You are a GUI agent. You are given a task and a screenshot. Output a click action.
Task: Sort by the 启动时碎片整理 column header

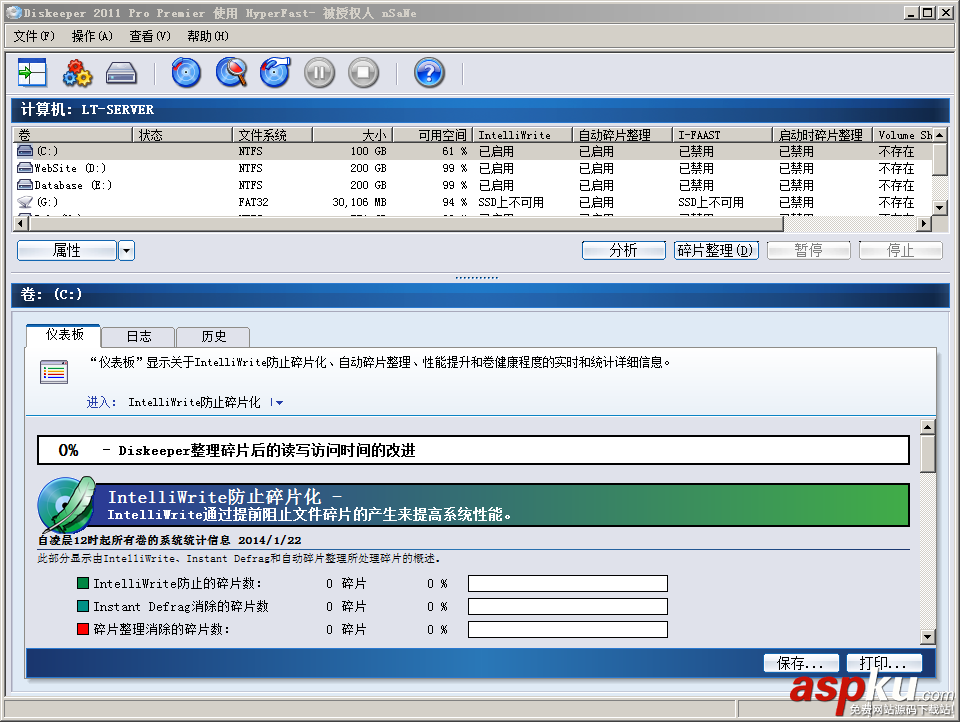pos(822,135)
